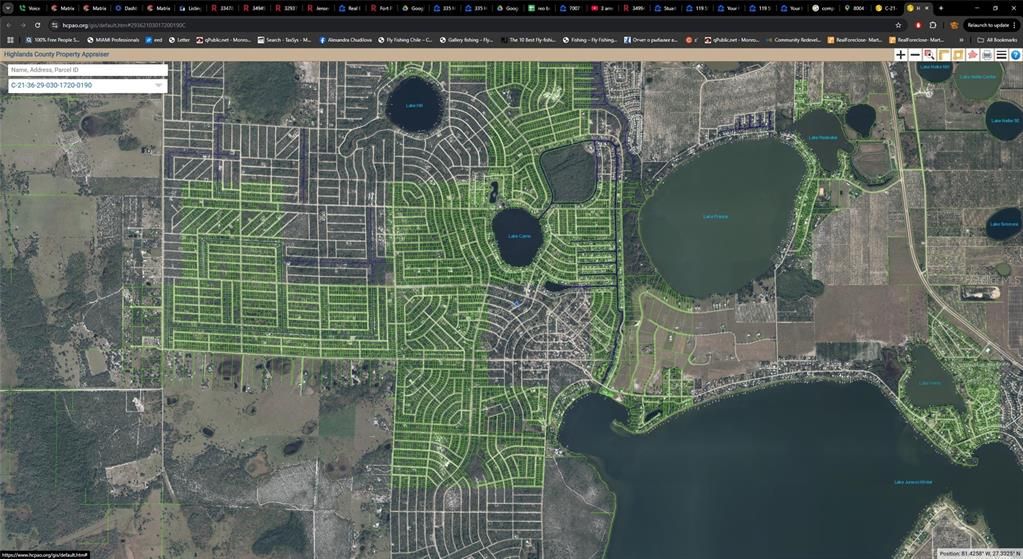
Task: Reload the page with browser refresh
Action: pos(38,25)
